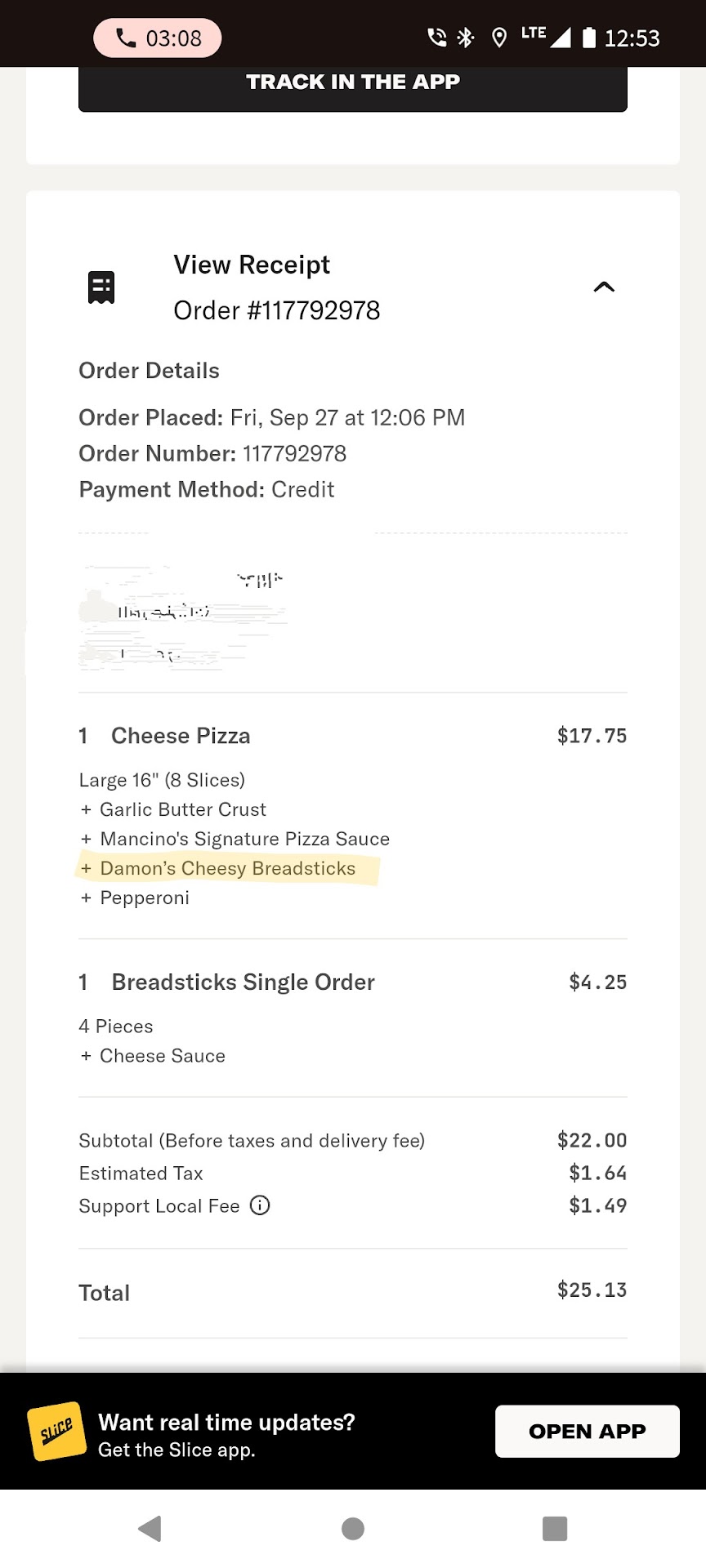706x1568 pixels.
Task: Tap the location icon in status bar
Action: click(x=498, y=38)
